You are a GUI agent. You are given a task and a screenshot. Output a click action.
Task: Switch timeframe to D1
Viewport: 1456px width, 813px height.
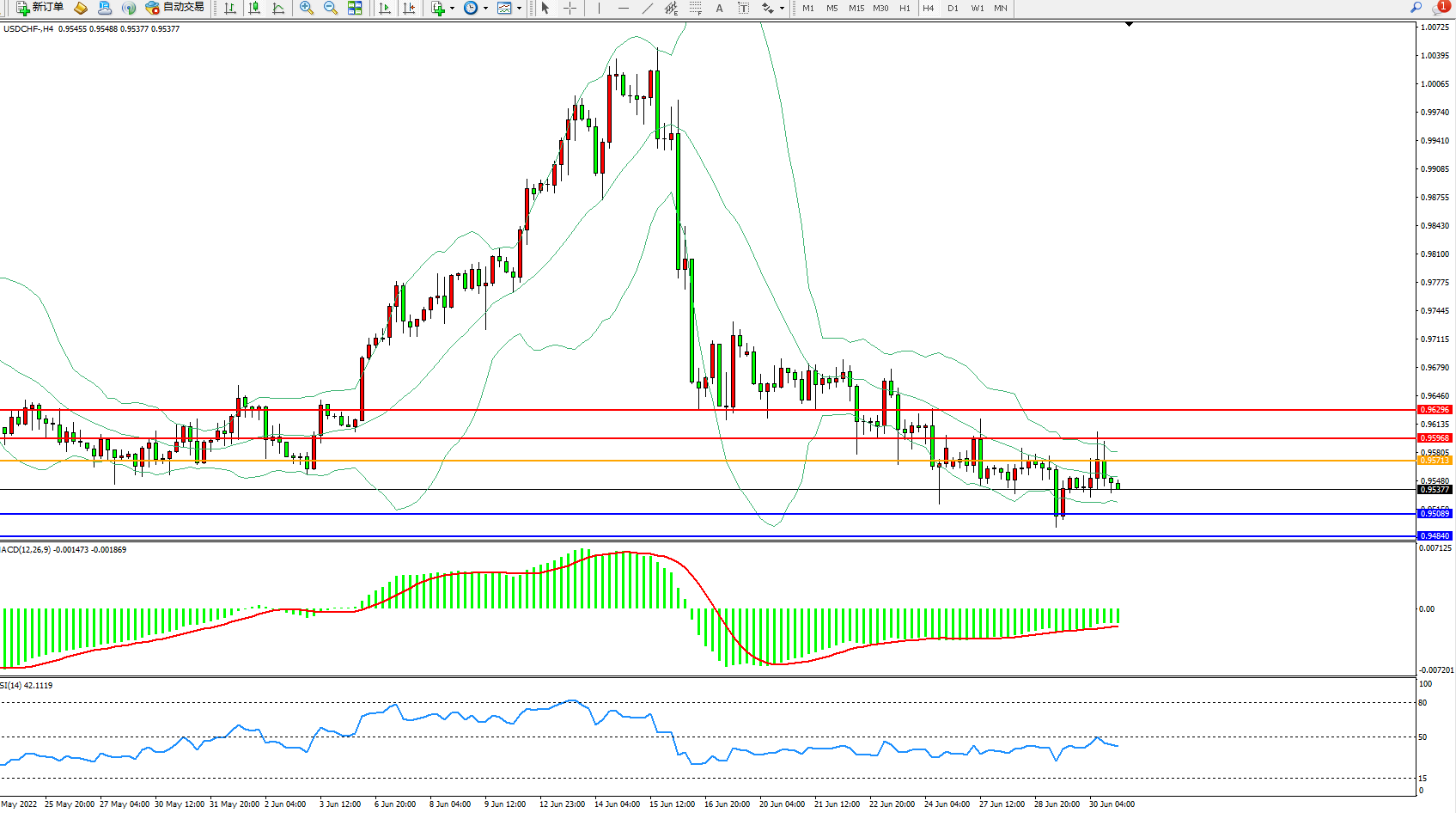(953, 8)
